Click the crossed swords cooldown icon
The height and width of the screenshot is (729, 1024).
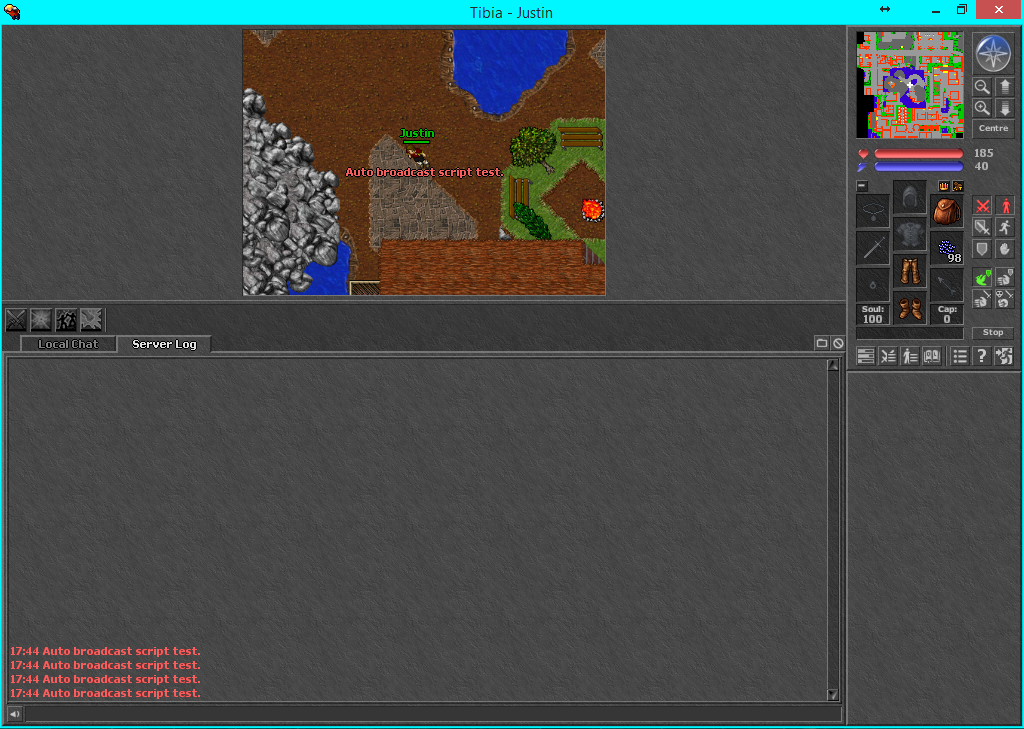(x=16, y=320)
